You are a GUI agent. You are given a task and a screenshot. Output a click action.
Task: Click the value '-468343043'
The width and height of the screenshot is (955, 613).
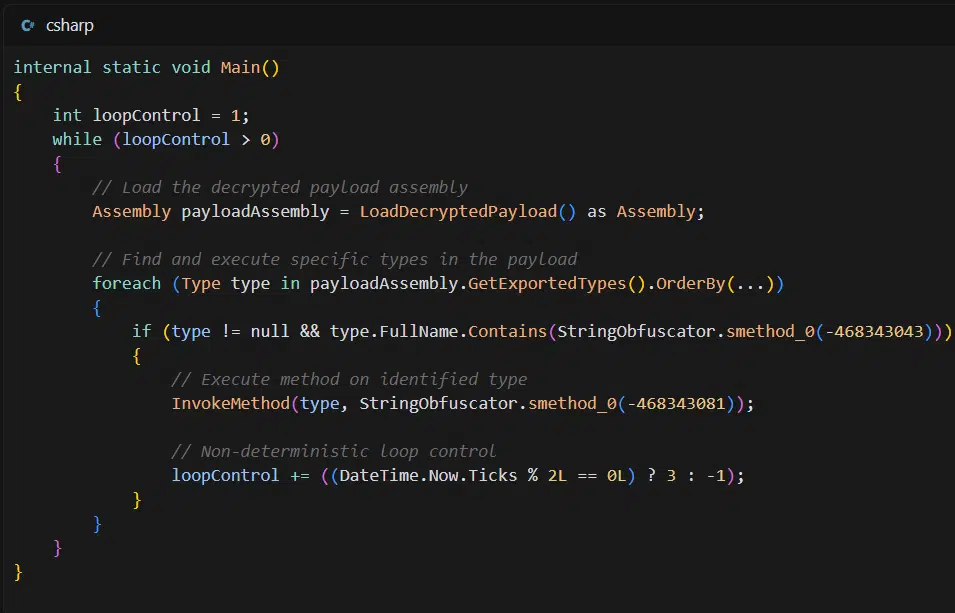click(x=874, y=331)
